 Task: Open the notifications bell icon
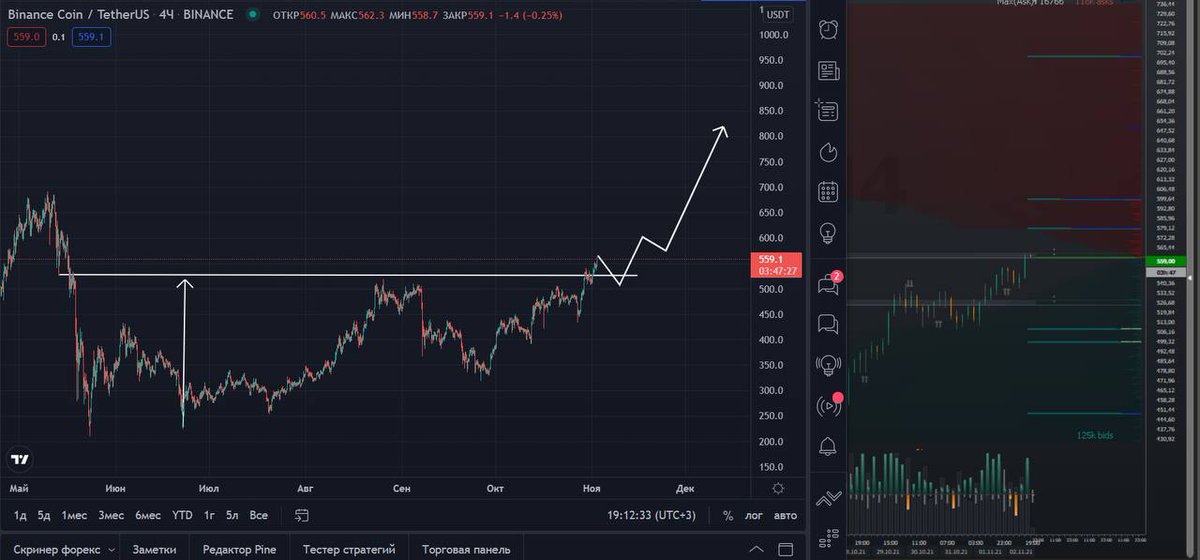[828, 446]
